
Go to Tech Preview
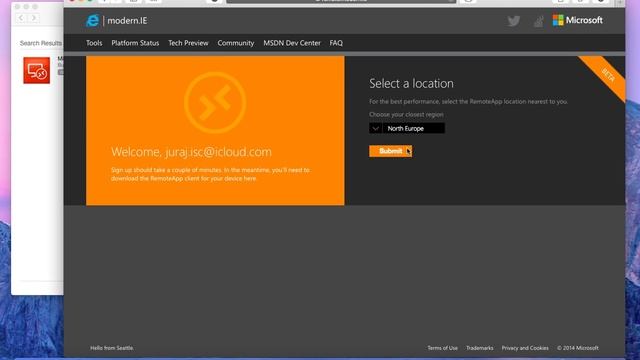point(188,43)
